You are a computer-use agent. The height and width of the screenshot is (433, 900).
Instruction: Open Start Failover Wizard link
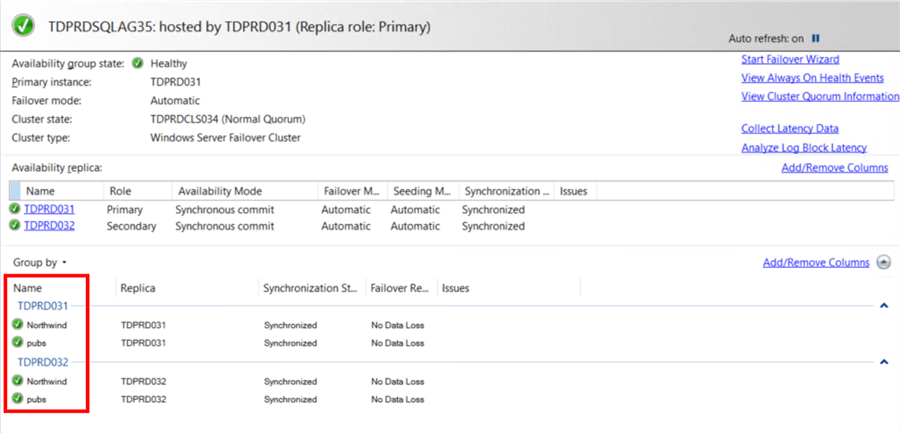[x=790, y=60]
